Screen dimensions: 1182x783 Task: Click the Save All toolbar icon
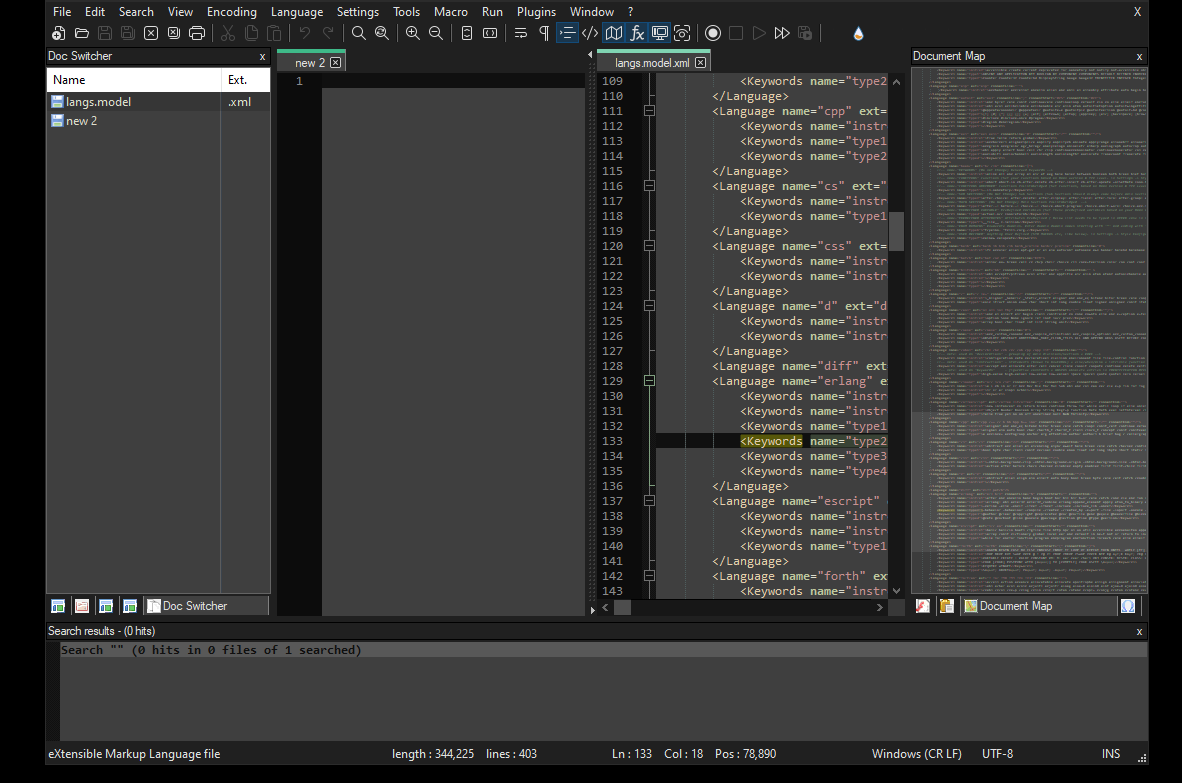point(127,33)
